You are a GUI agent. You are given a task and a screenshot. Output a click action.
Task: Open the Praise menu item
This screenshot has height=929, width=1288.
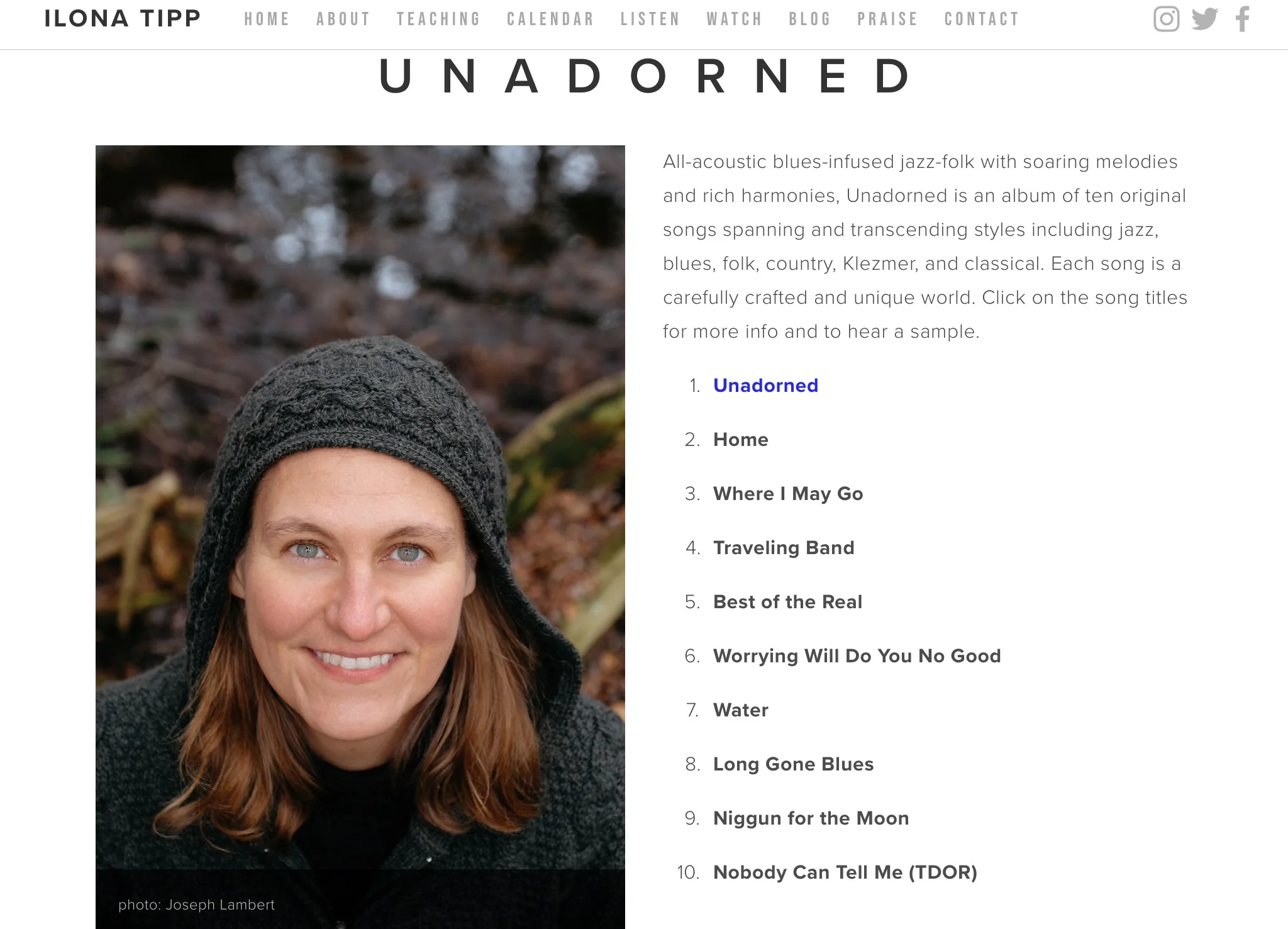[888, 19]
